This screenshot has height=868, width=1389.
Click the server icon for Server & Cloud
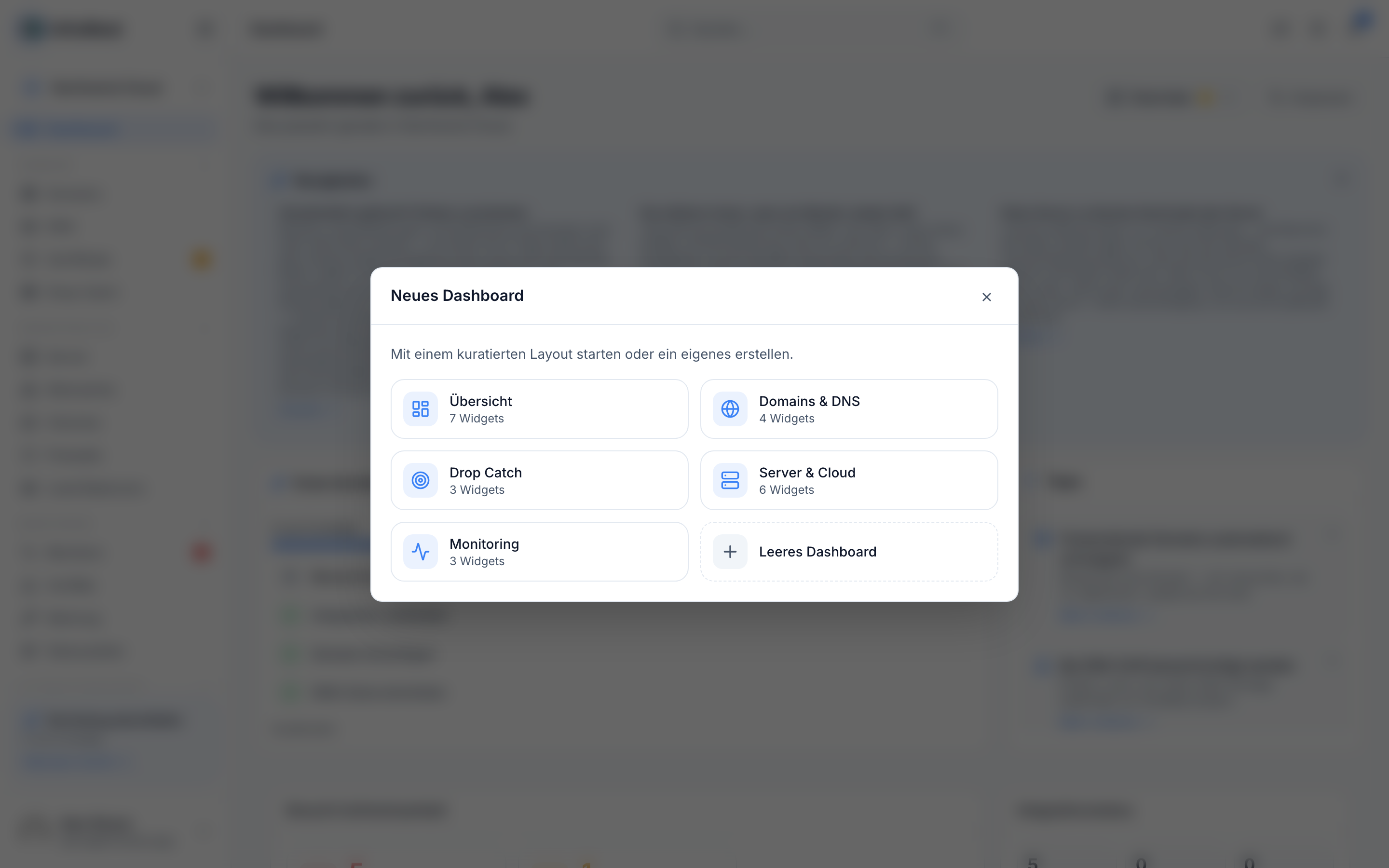730,480
